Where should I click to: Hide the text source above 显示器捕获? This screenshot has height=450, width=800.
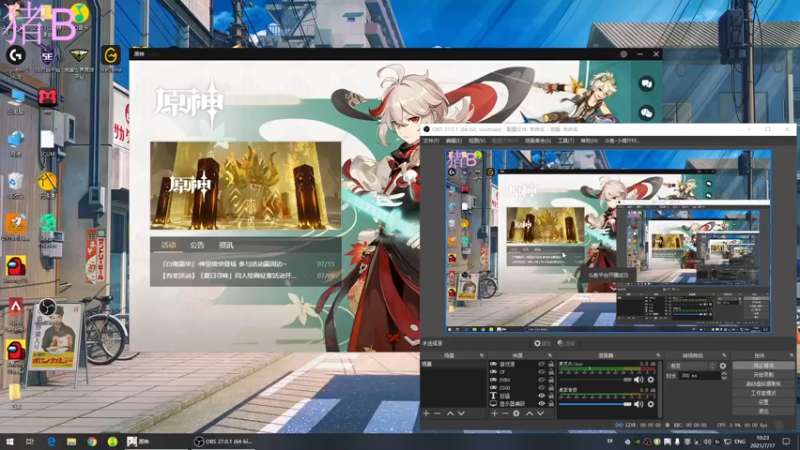541,396
